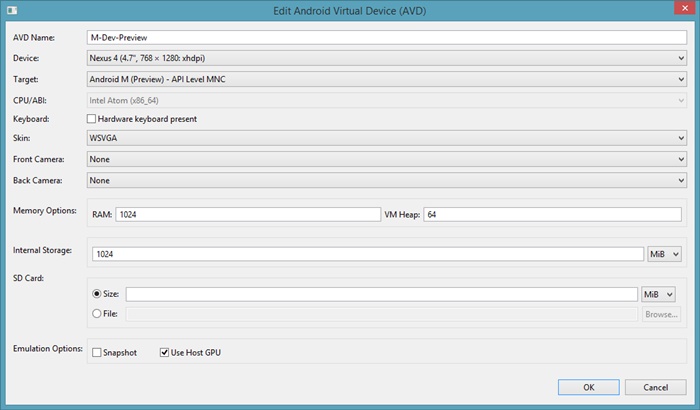This screenshot has width=700, height=410.
Task: Click the window icon in the title bar
Action: click(12, 10)
